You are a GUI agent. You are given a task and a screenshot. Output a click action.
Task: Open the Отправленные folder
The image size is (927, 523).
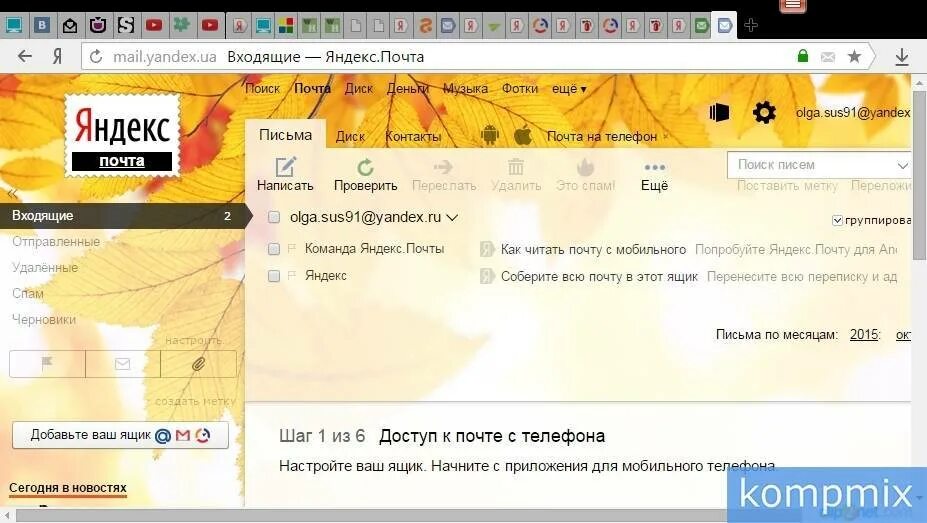[x=56, y=242]
